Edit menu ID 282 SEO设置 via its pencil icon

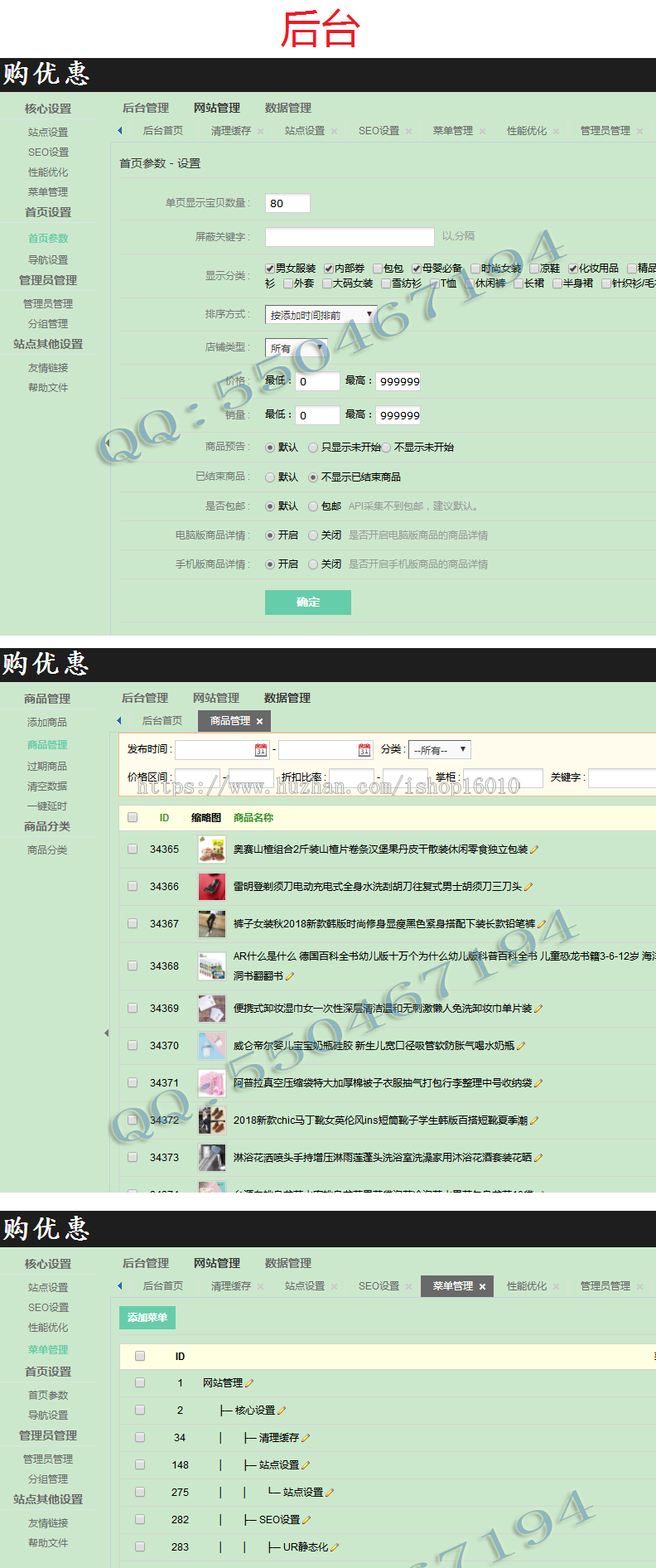coord(306,1520)
